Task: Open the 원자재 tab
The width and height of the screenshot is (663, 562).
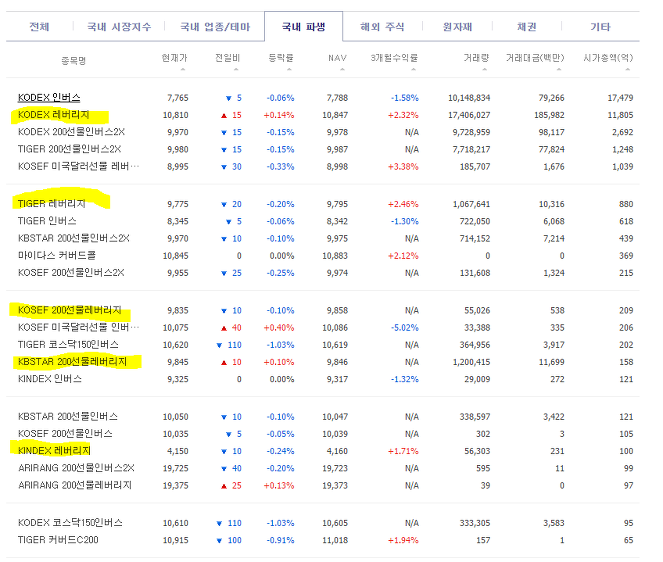Action: click(457, 27)
